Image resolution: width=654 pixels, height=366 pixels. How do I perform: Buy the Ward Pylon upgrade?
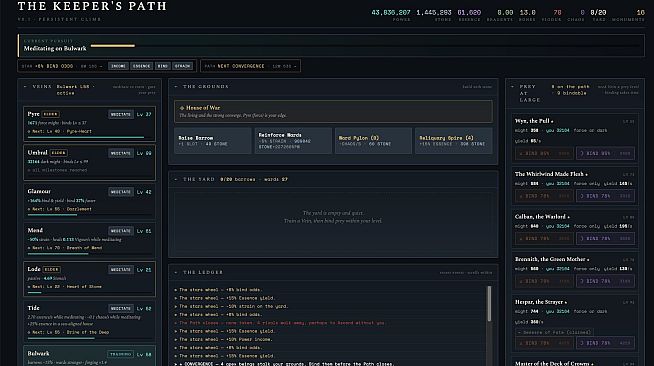click(x=373, y=141)
